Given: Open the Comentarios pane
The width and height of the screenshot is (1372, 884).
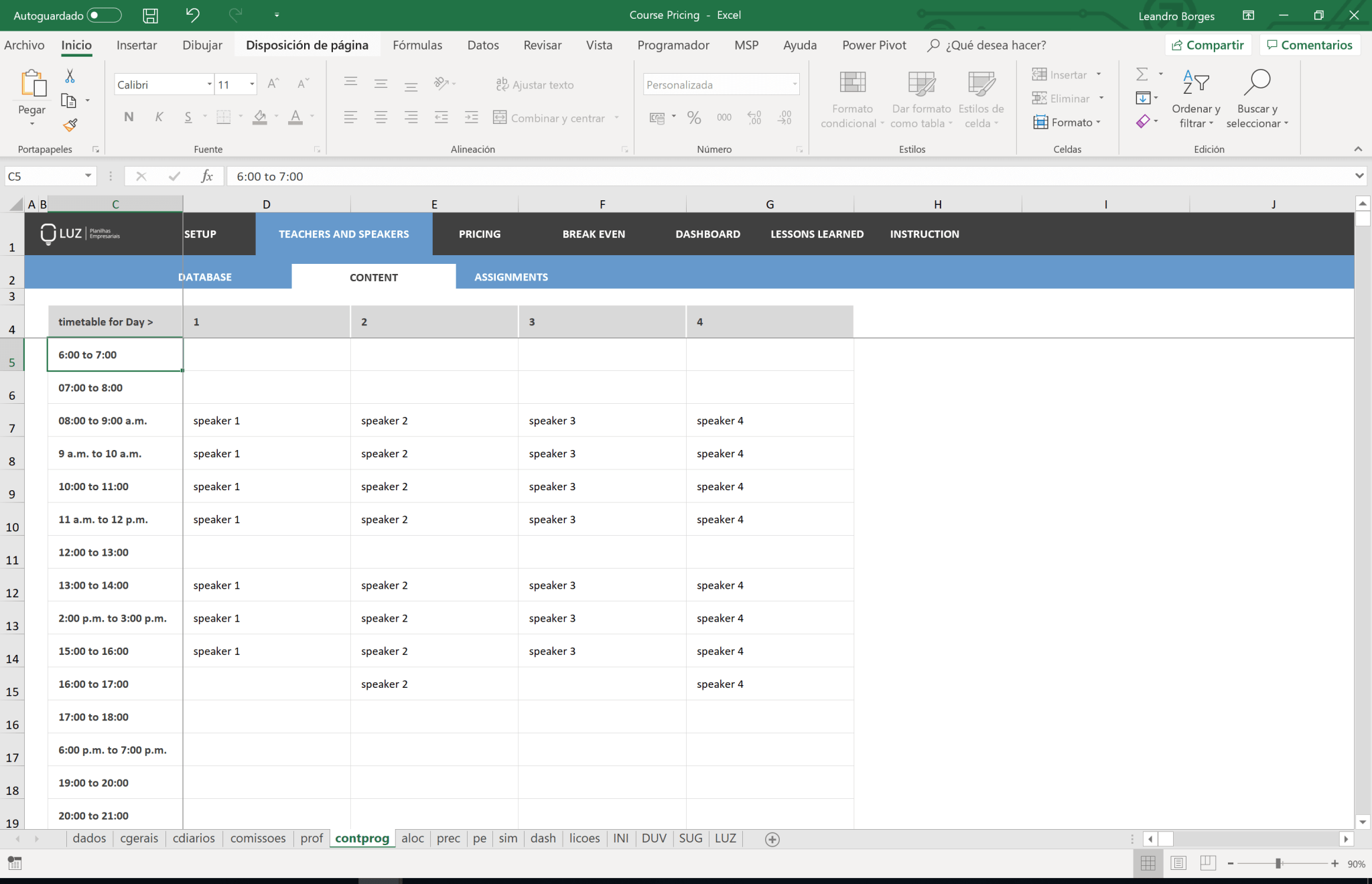Looking at the screenshot, I should point(1310,45).
